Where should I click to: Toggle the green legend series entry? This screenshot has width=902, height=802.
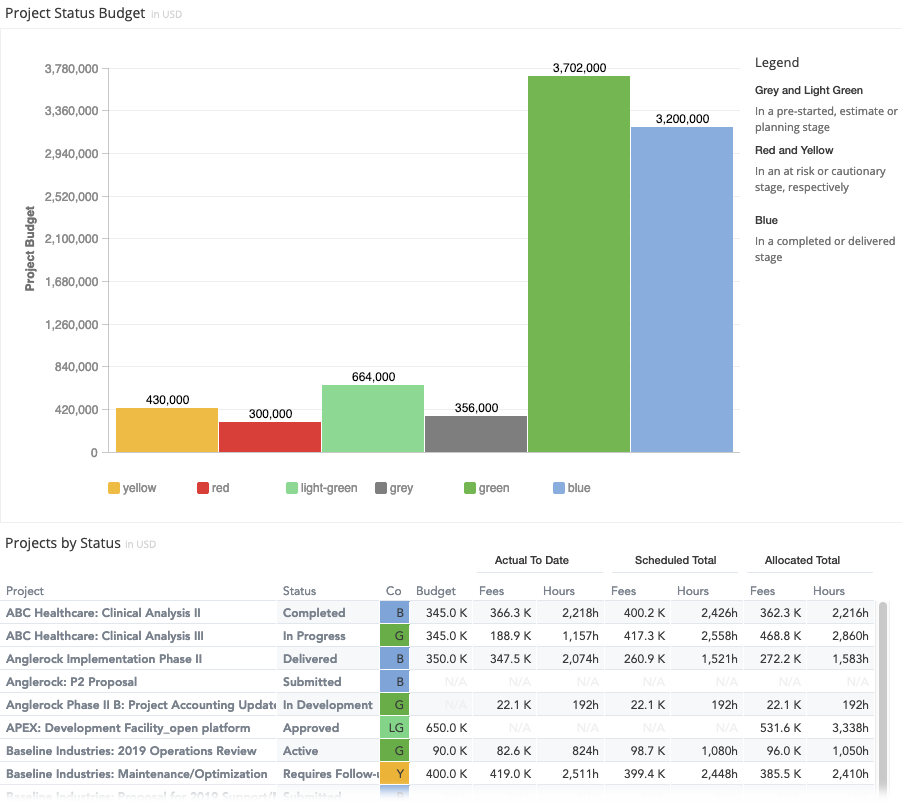pos(487,488)
